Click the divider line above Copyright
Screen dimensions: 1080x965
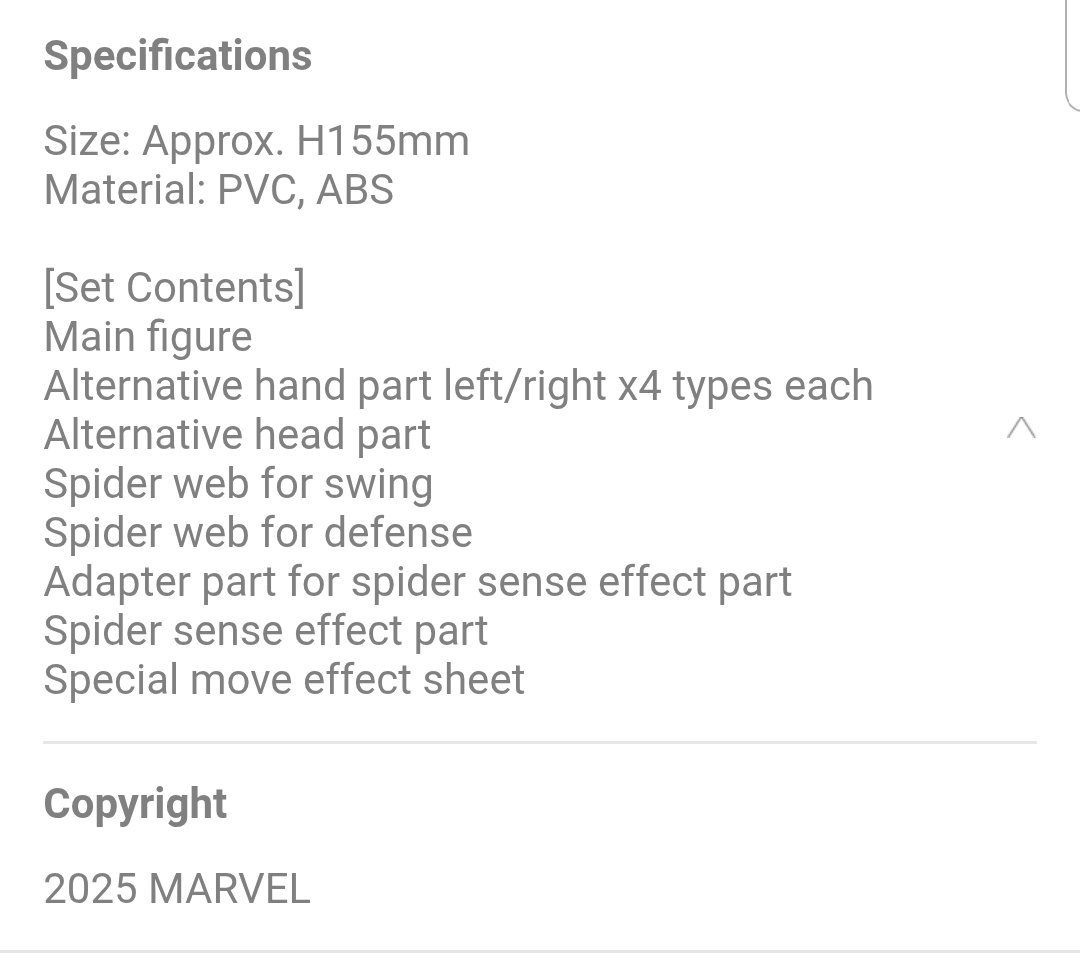click(540, 743)
